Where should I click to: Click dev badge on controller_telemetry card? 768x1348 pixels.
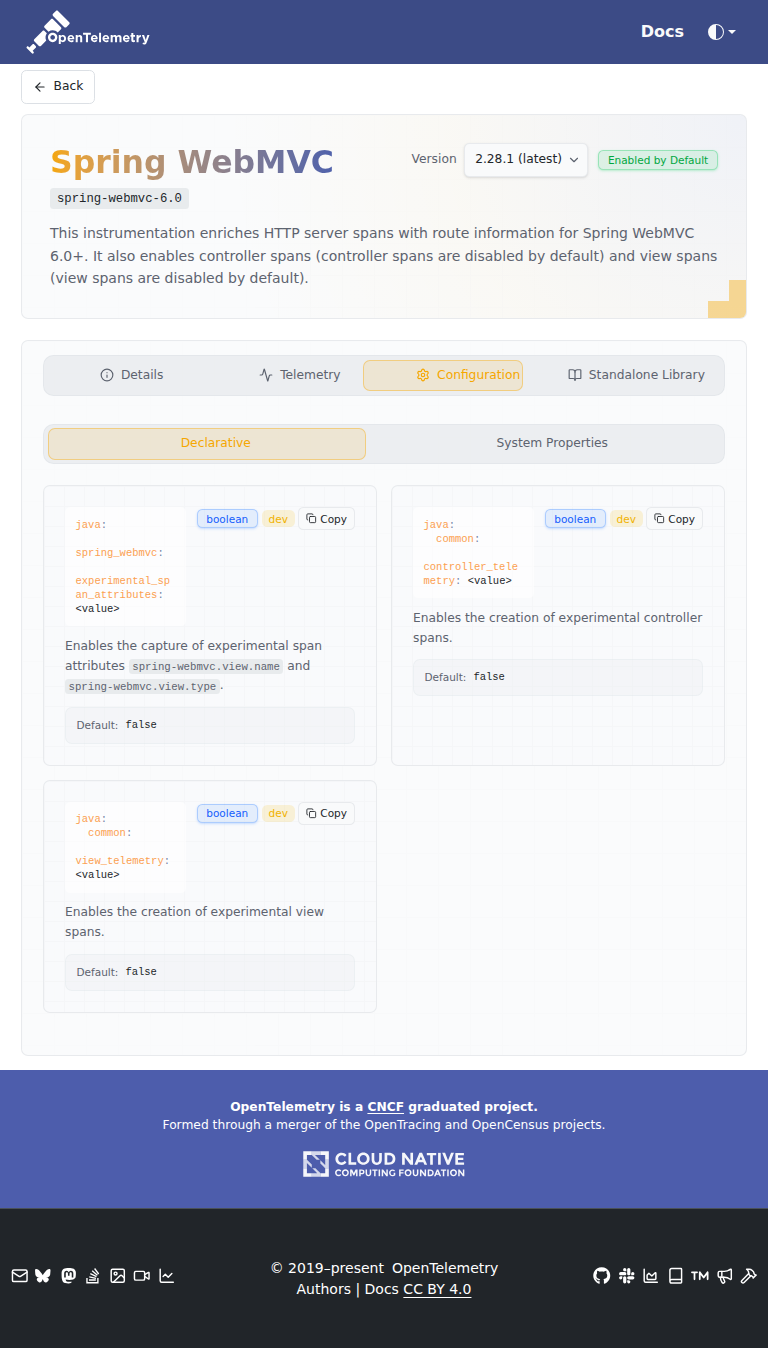[x=626, y=519]
